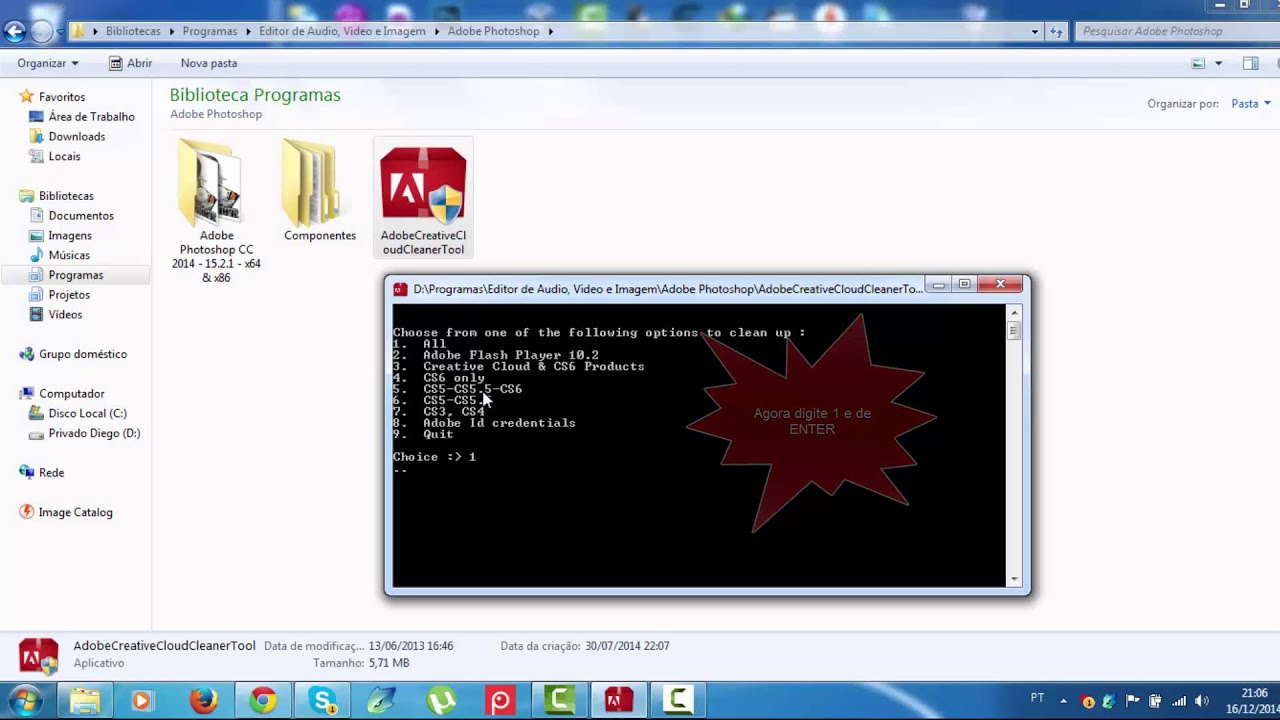The width and height of the screenshot is (1280, 720).
Task: Select the Bibliotecas node in the sidebar
Action: 66,196
